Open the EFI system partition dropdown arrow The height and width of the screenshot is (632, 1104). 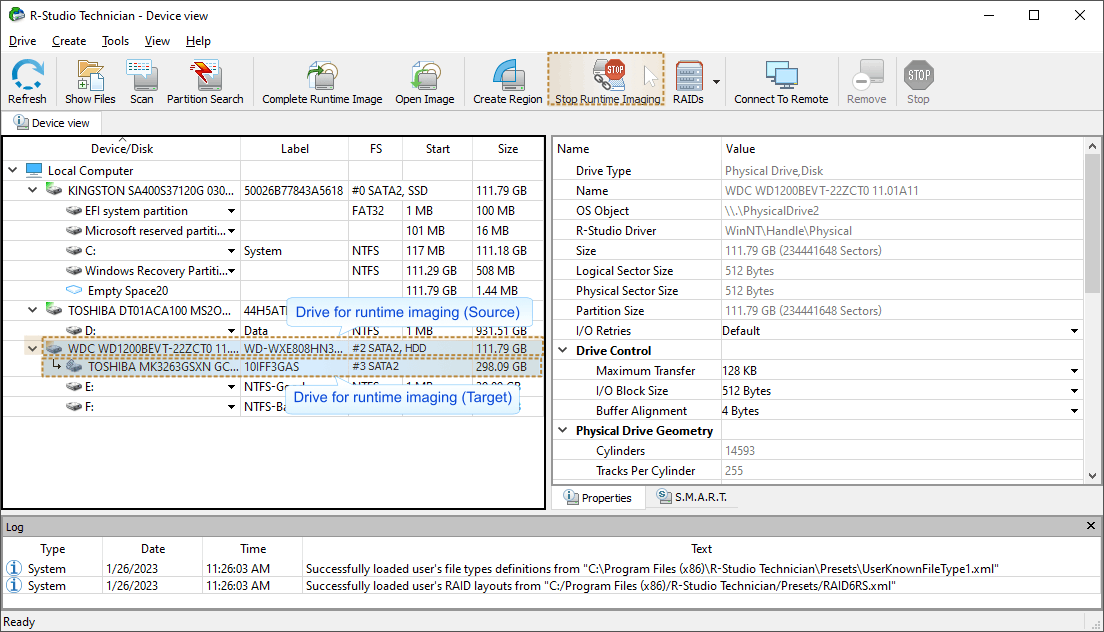231,210
